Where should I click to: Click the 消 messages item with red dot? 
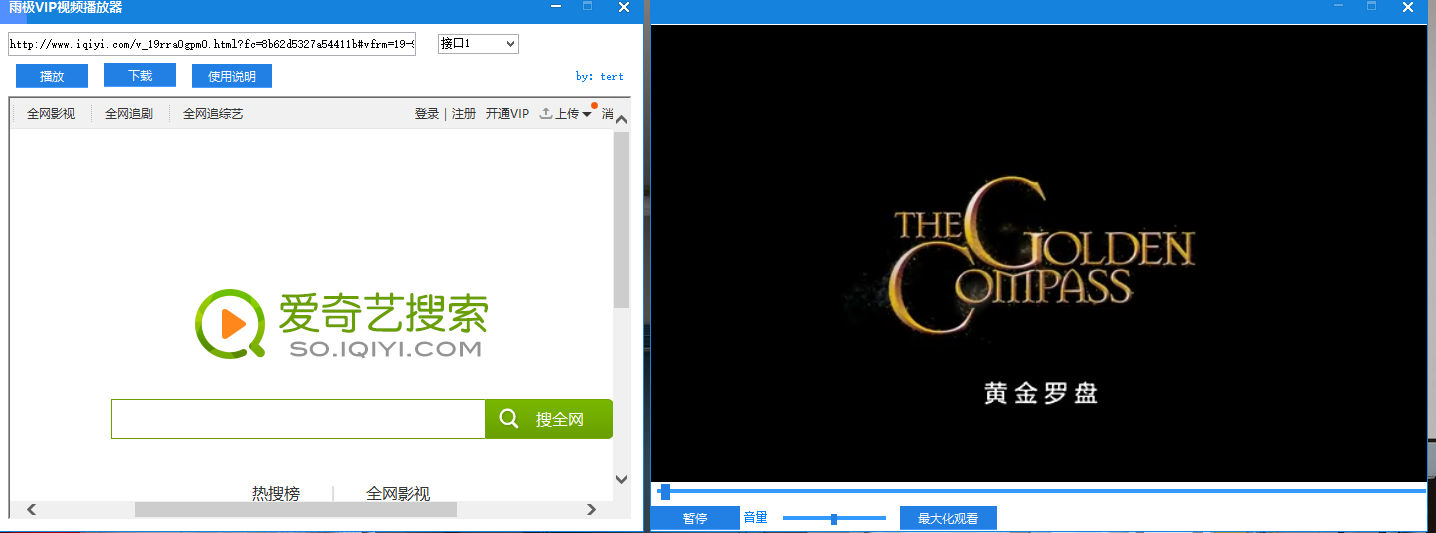[x=607, y=114]
